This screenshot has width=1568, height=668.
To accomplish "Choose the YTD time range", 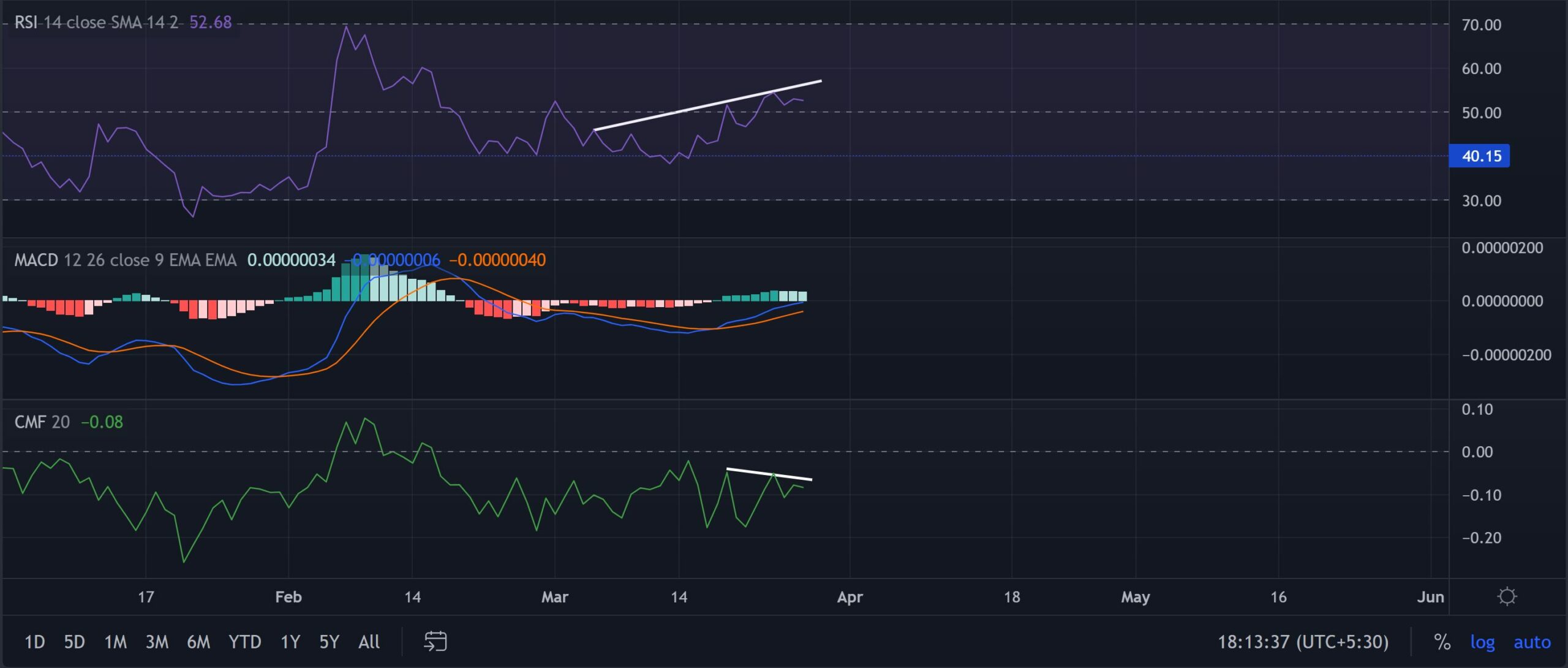I will [x=244, y=642].
